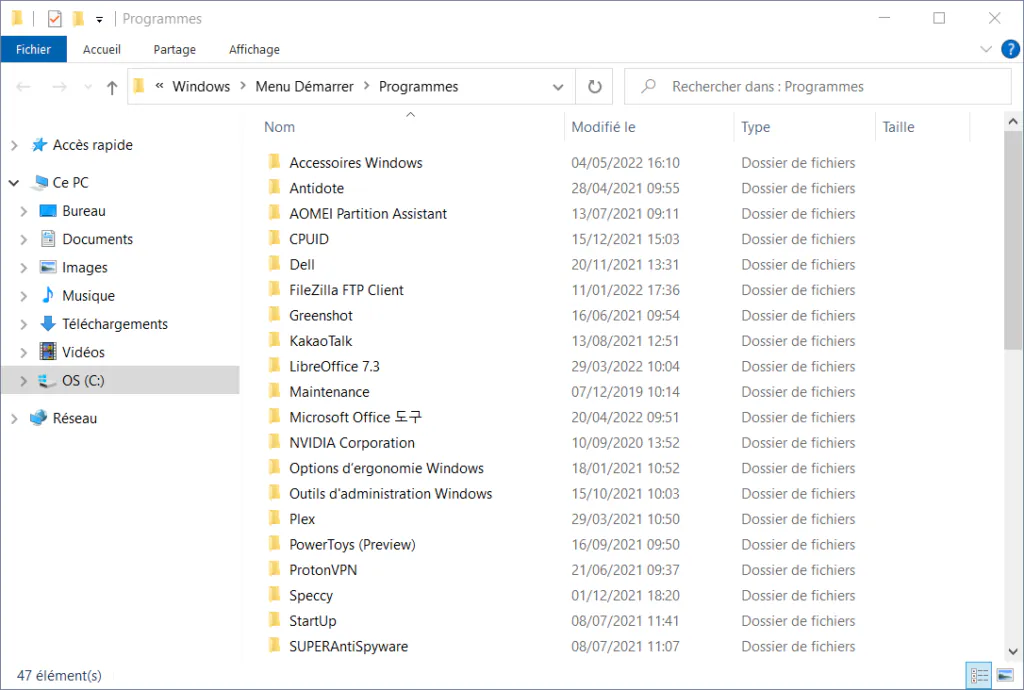This screenshot has height=690, width=1024.
Task: Switch to the Affichage ribbon tab
Action: (x=254, y=50)
